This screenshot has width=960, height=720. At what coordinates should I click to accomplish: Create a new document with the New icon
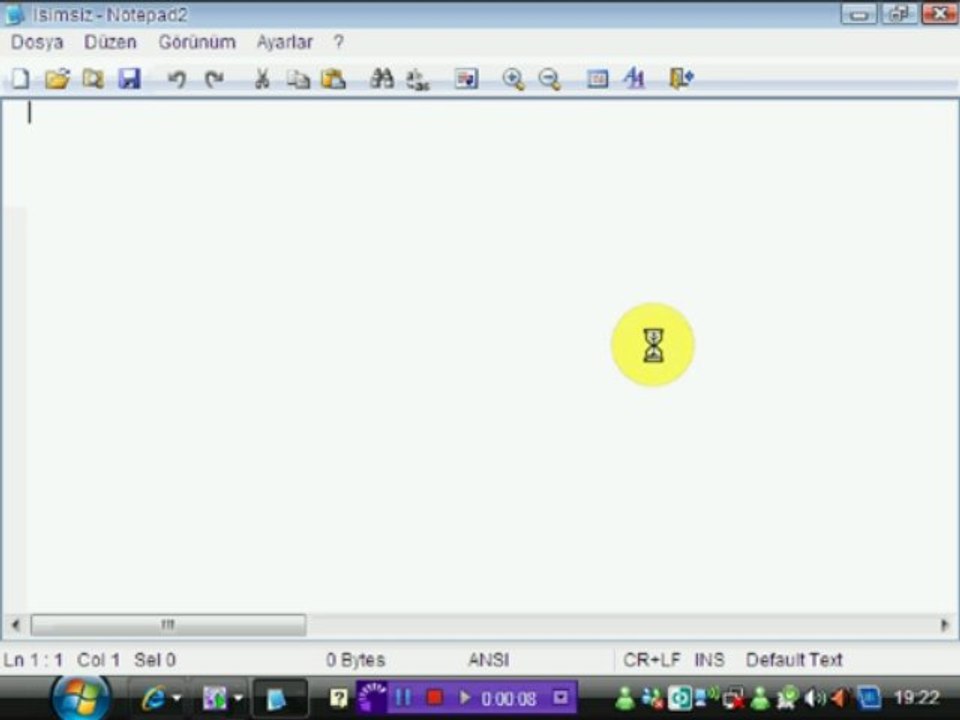20,78
